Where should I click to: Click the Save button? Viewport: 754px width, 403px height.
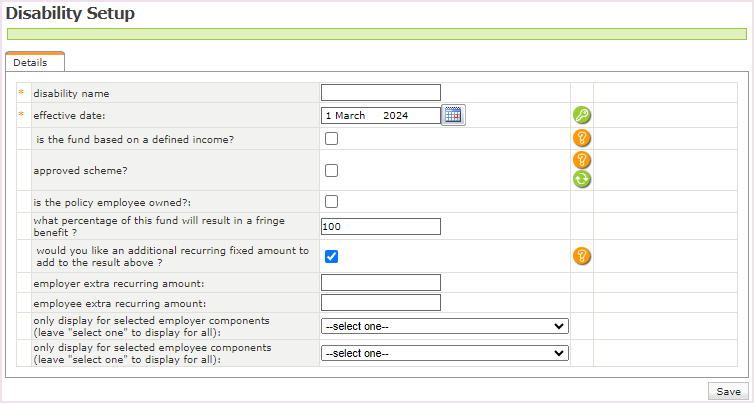pyautogui.click(x=728, y=392)
